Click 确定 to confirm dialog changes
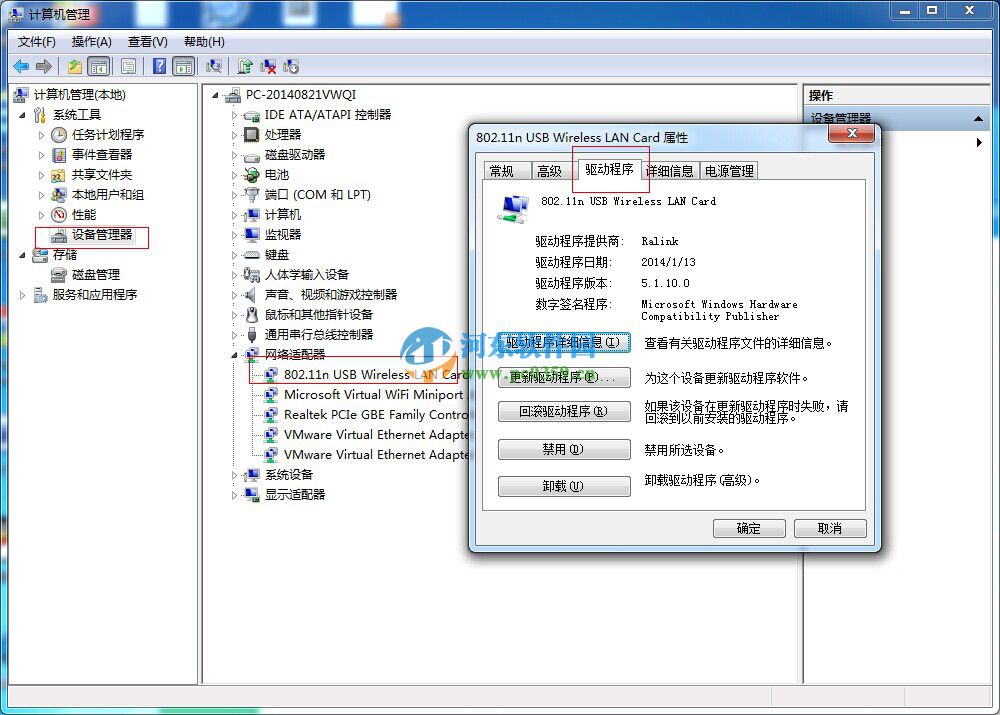 [749, 527]
